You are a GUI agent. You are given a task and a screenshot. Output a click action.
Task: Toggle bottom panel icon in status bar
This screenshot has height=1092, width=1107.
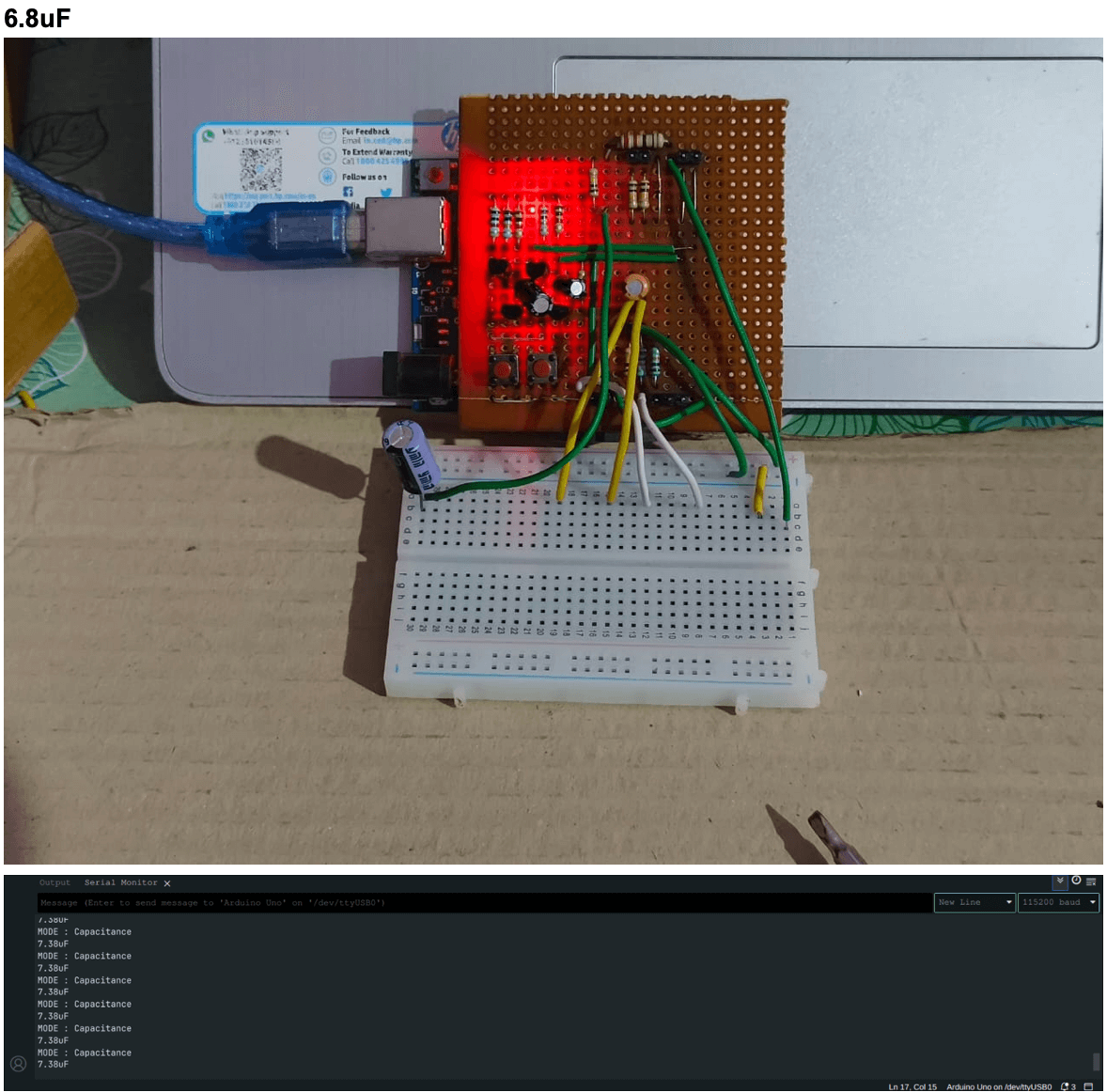(1089, 1086)
